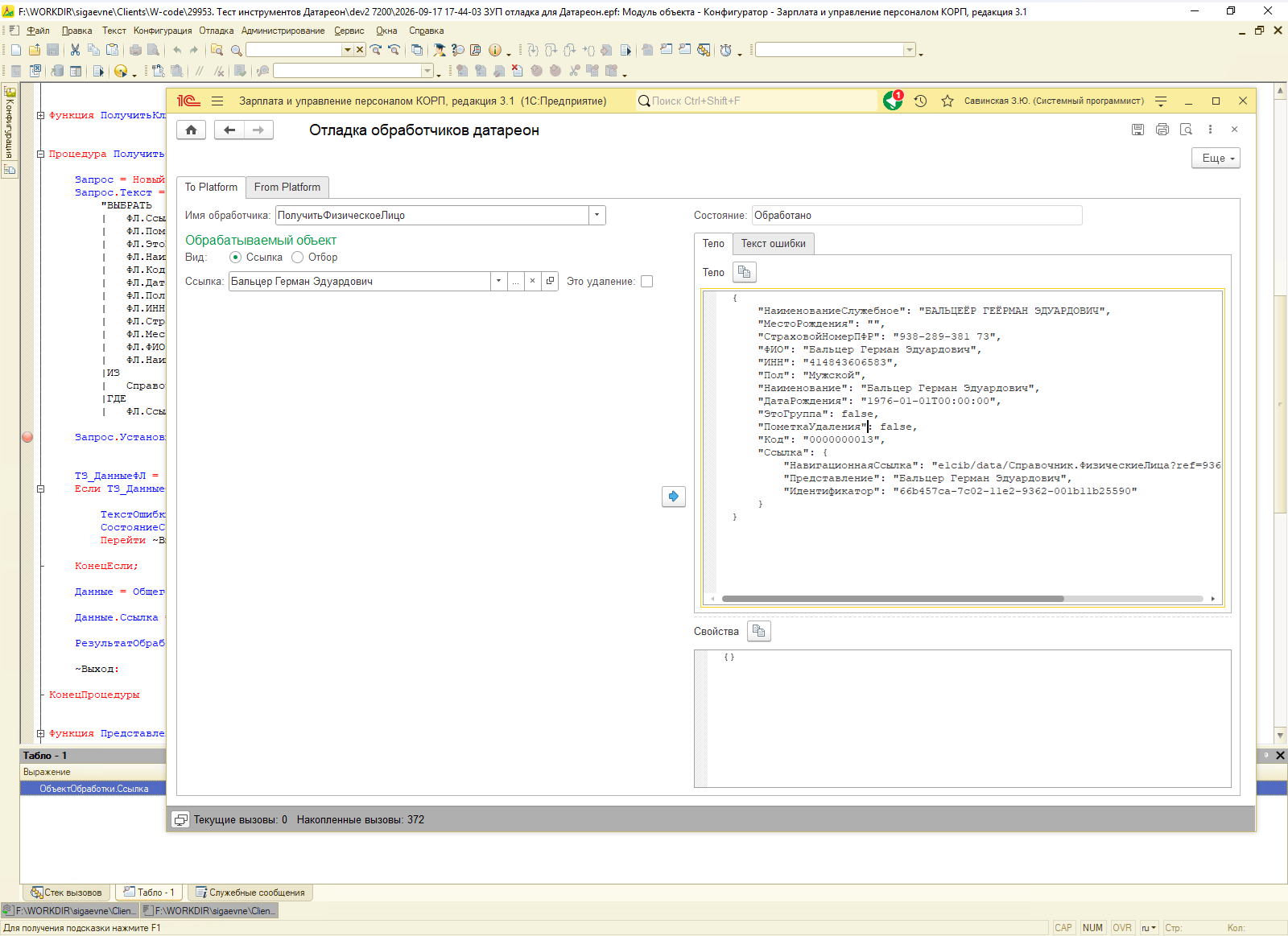Copy the Тело JSON with the copy icon
1288x936 pixels.
pos(745,272)
